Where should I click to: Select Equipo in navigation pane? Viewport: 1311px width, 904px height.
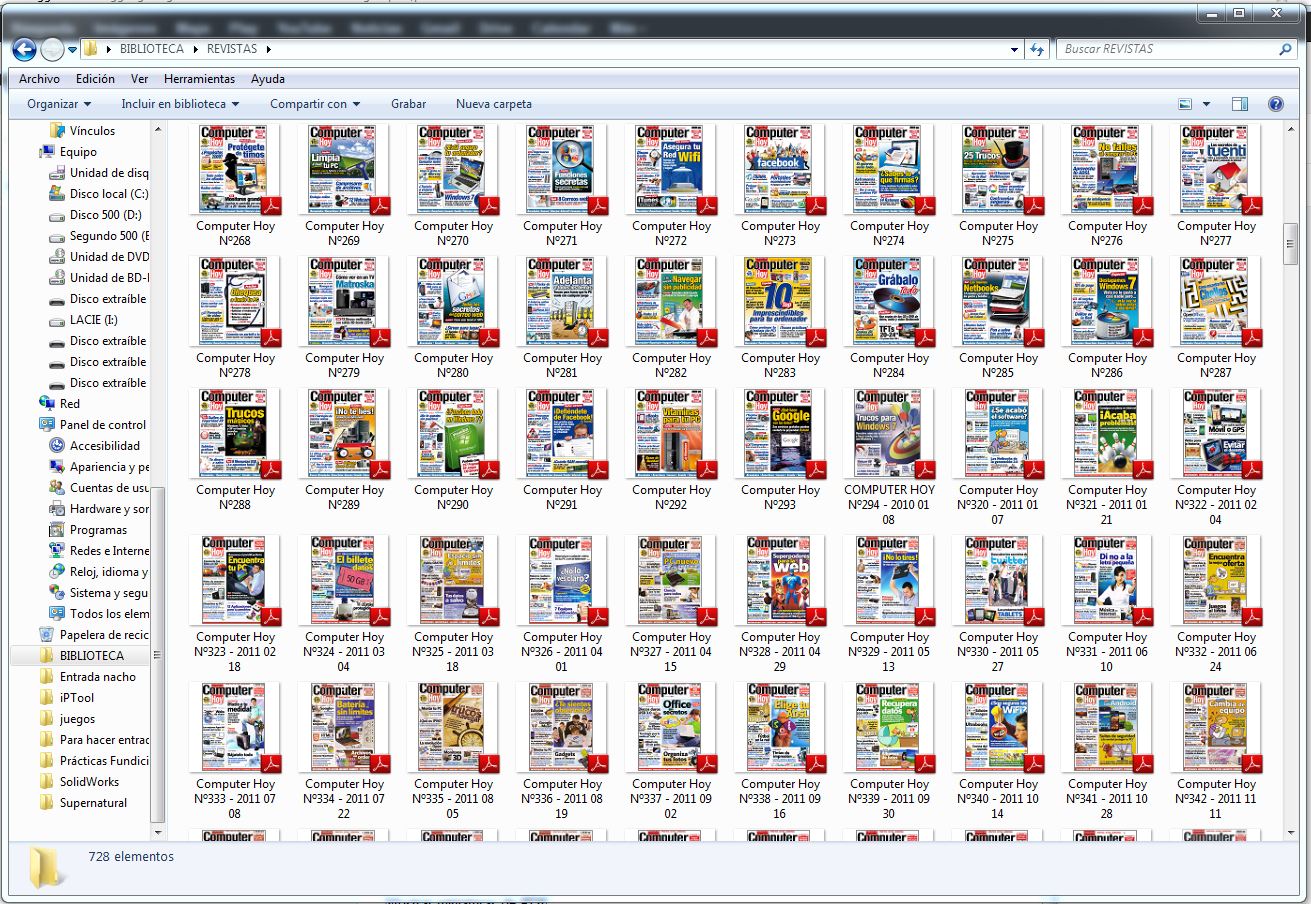point(68,152)
